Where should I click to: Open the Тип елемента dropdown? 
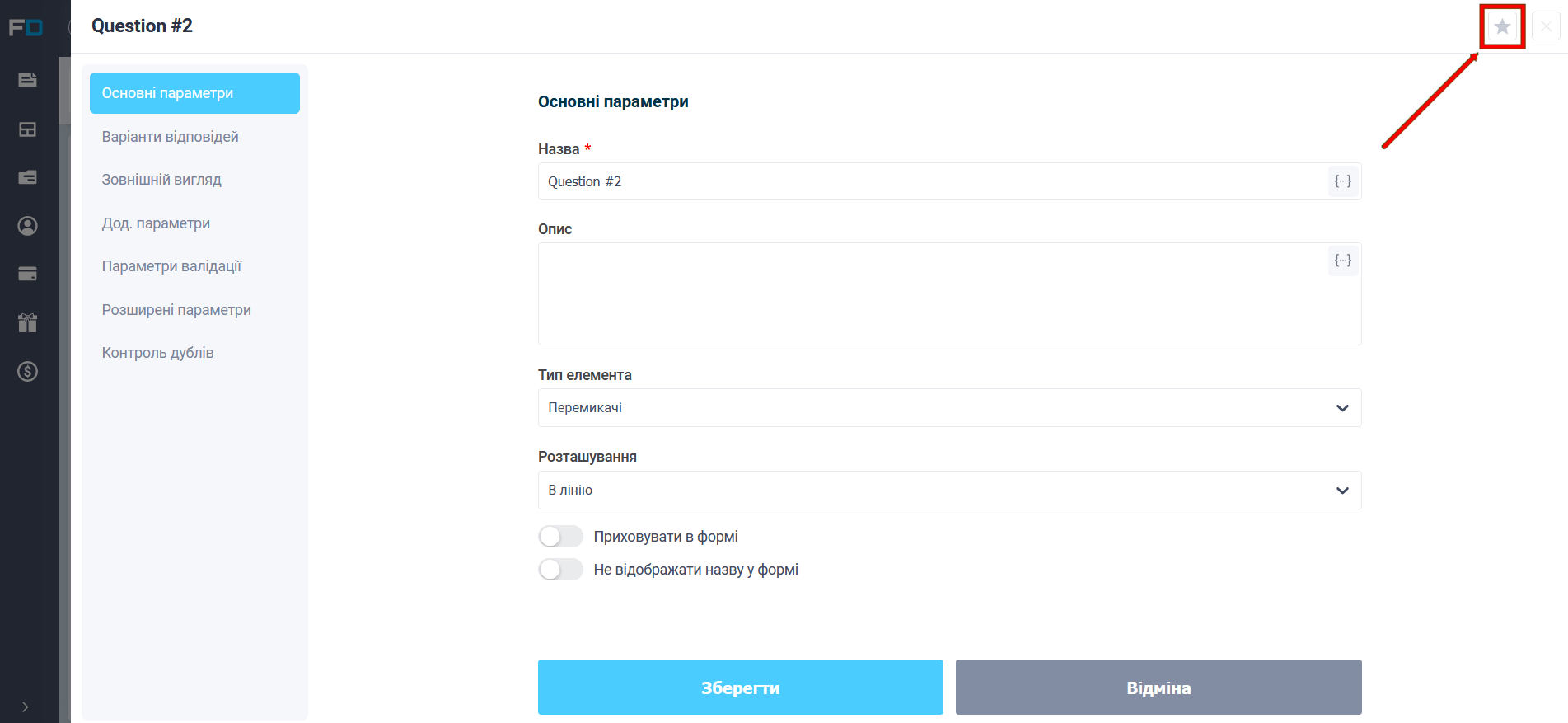[x=949, y=408]
